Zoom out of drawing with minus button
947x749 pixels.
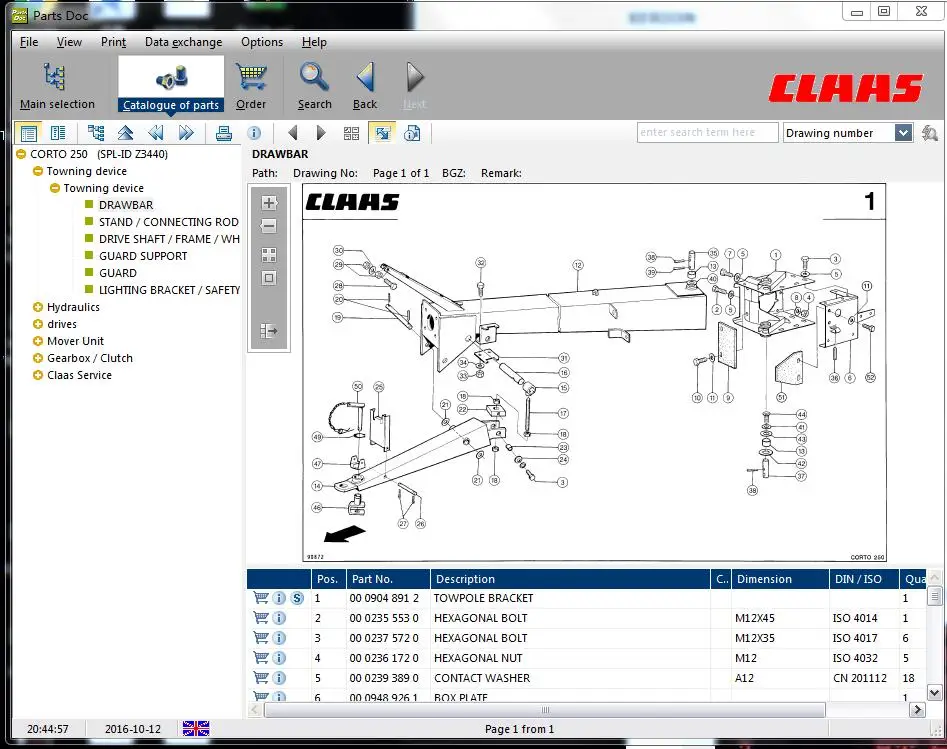pos(268,227)
